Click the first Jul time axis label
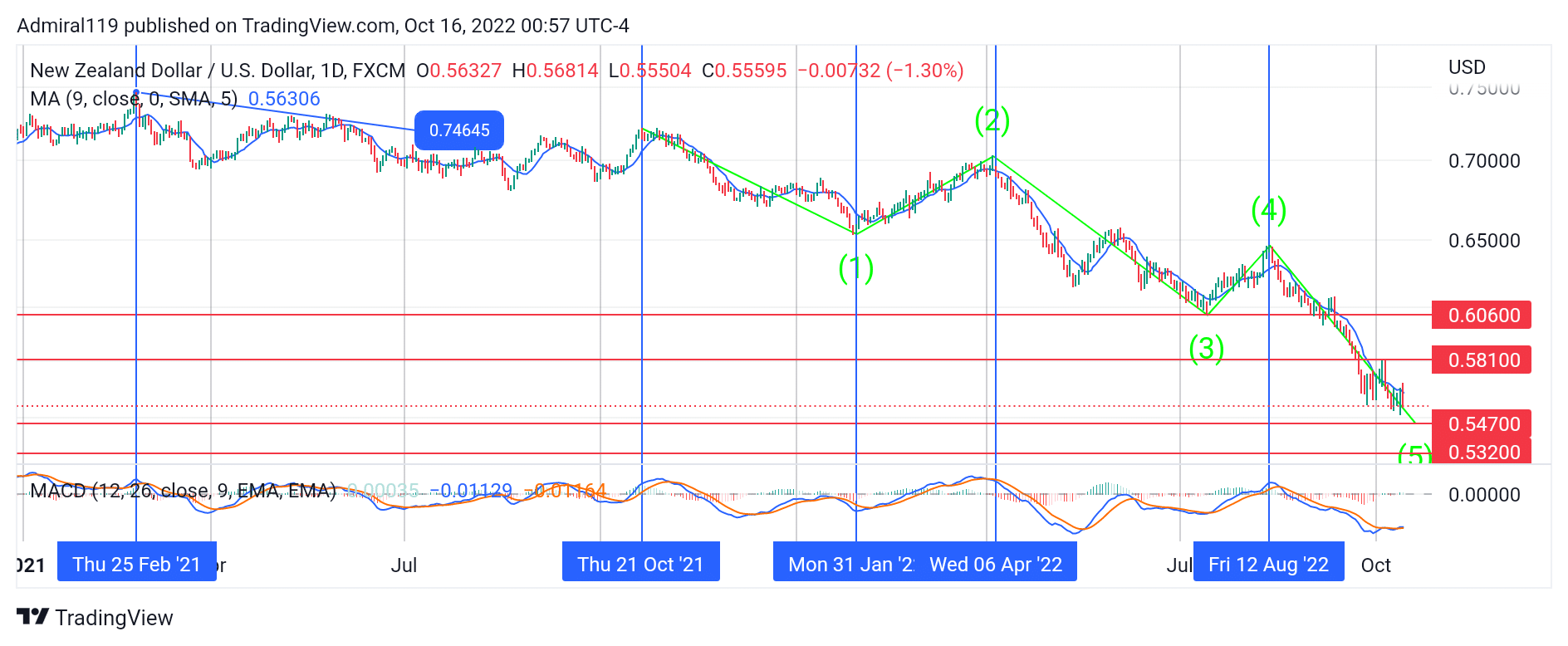The height and width of the screenshot is (646, 1568). point(404,565)
